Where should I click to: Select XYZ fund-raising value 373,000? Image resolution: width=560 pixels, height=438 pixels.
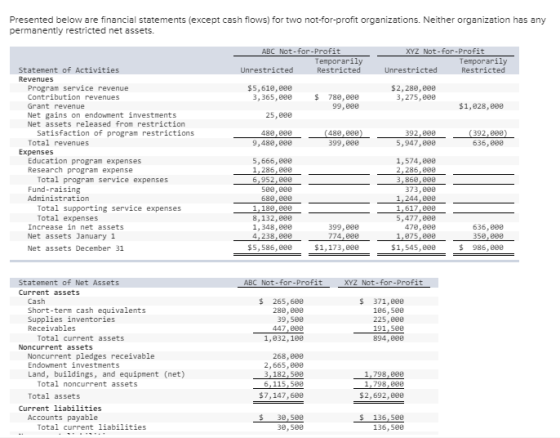pyautogui.click(x=420, y=189)
